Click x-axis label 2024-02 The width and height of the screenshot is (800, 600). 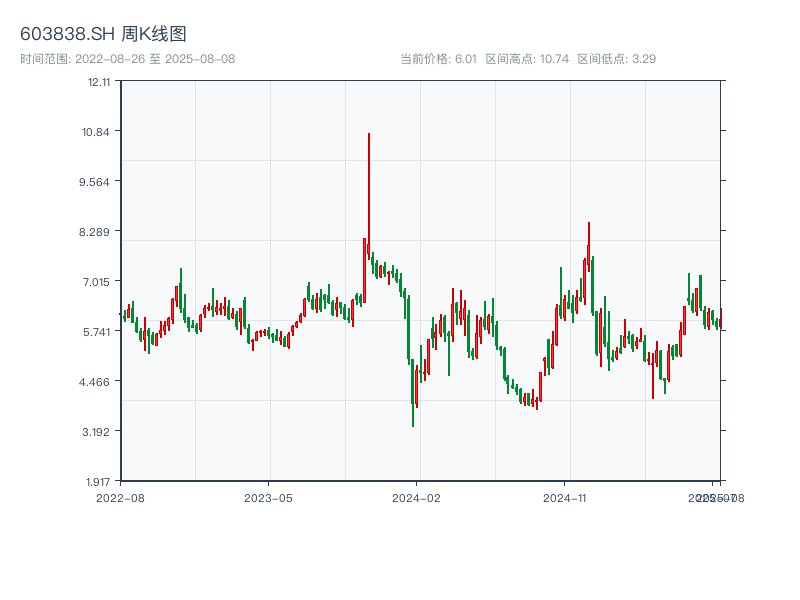click(416, 498)
